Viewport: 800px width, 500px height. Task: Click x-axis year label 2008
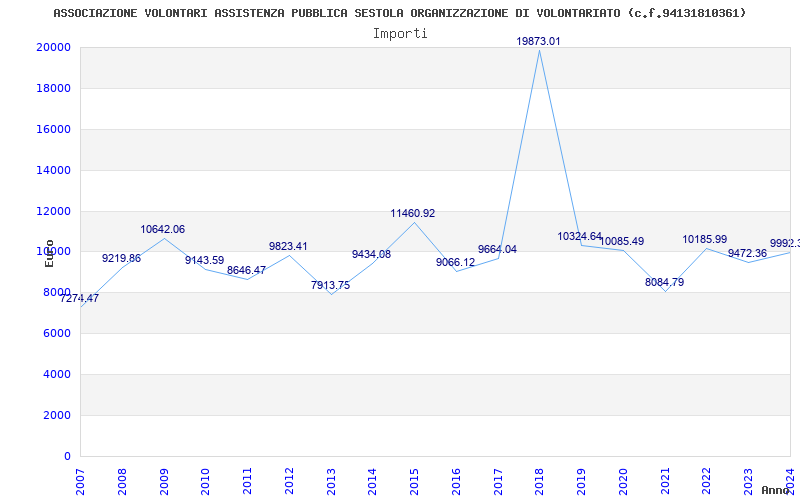(122, 482)
